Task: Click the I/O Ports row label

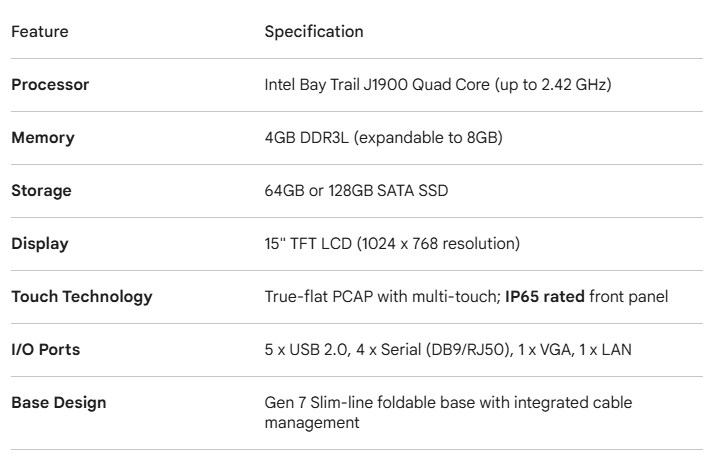Action: (46, 350)
